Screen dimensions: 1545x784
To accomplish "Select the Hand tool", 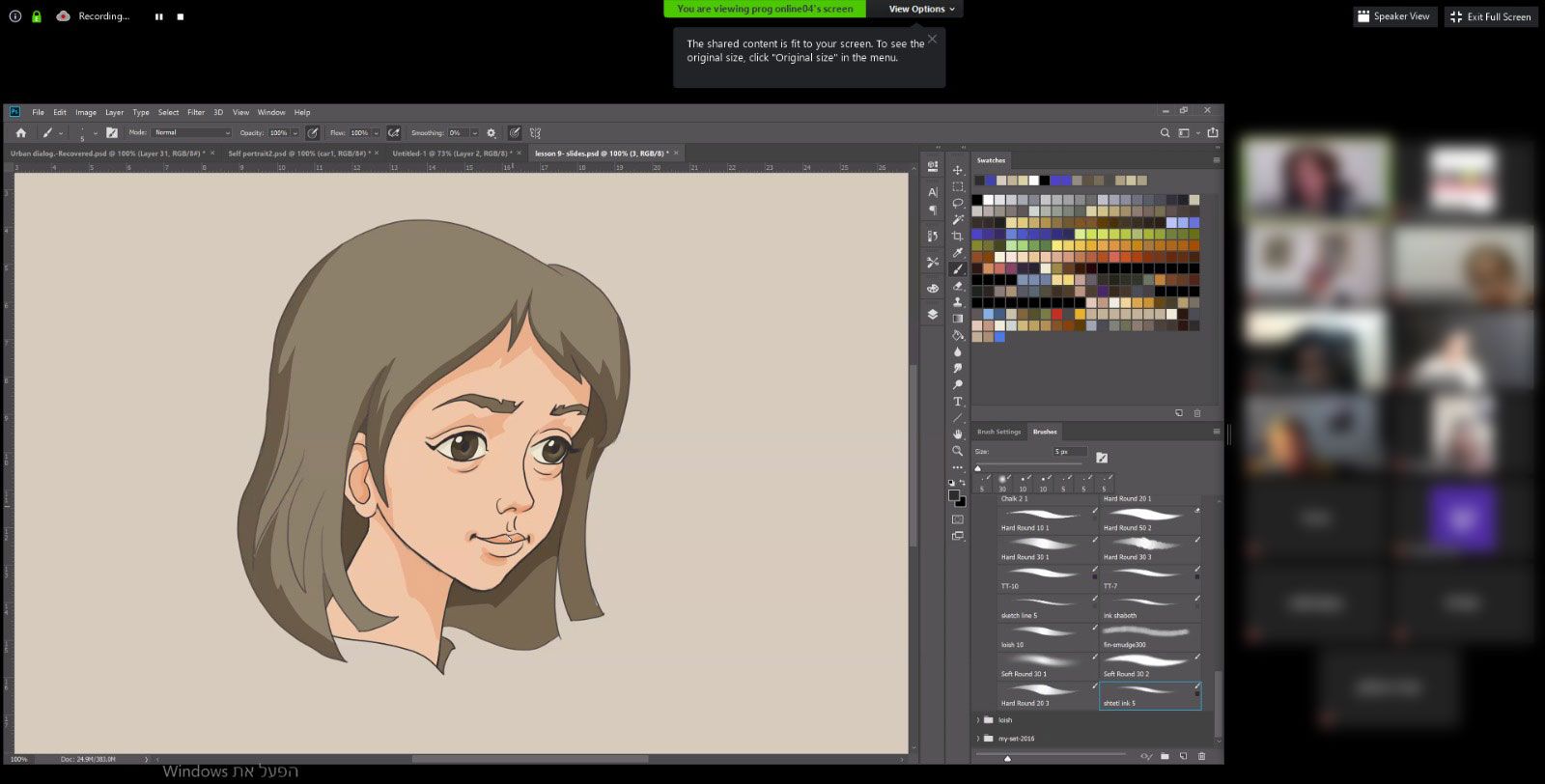I will click(958, 434).
